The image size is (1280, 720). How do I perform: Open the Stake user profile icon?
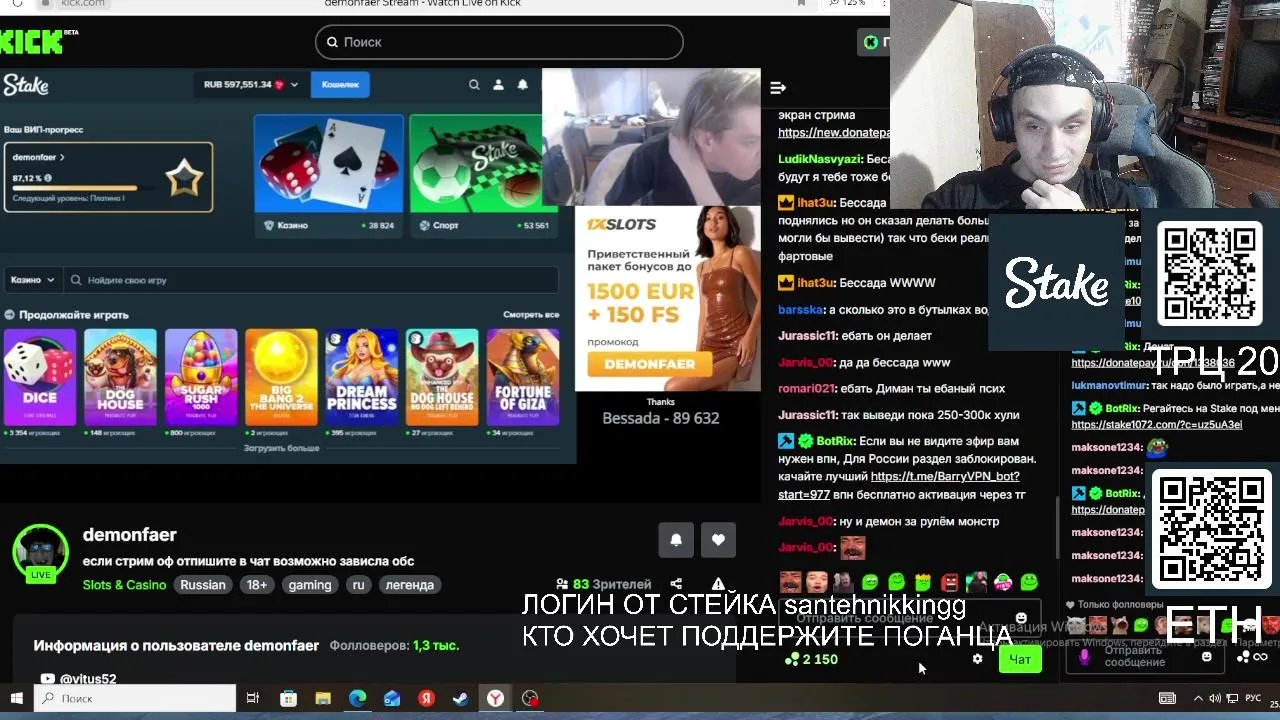tap(498, 85)
